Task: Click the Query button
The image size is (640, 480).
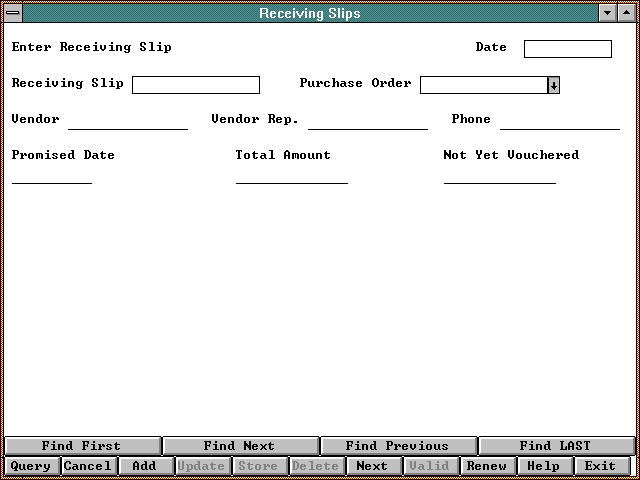Action: [31, 466]
